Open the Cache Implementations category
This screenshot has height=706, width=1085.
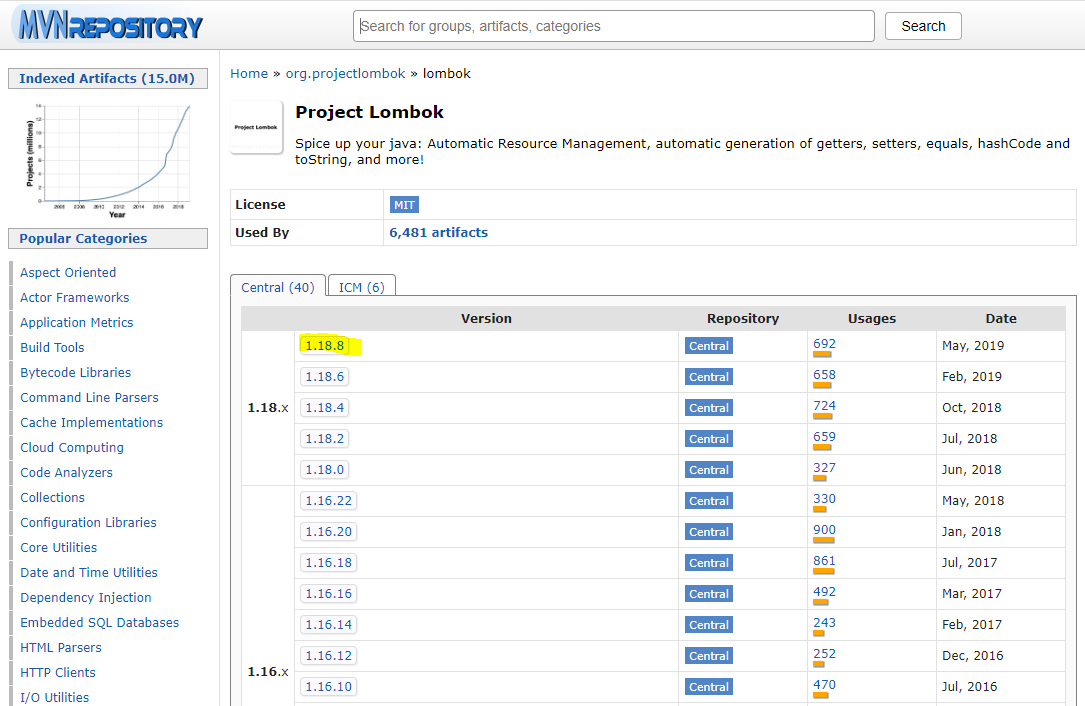91,422
